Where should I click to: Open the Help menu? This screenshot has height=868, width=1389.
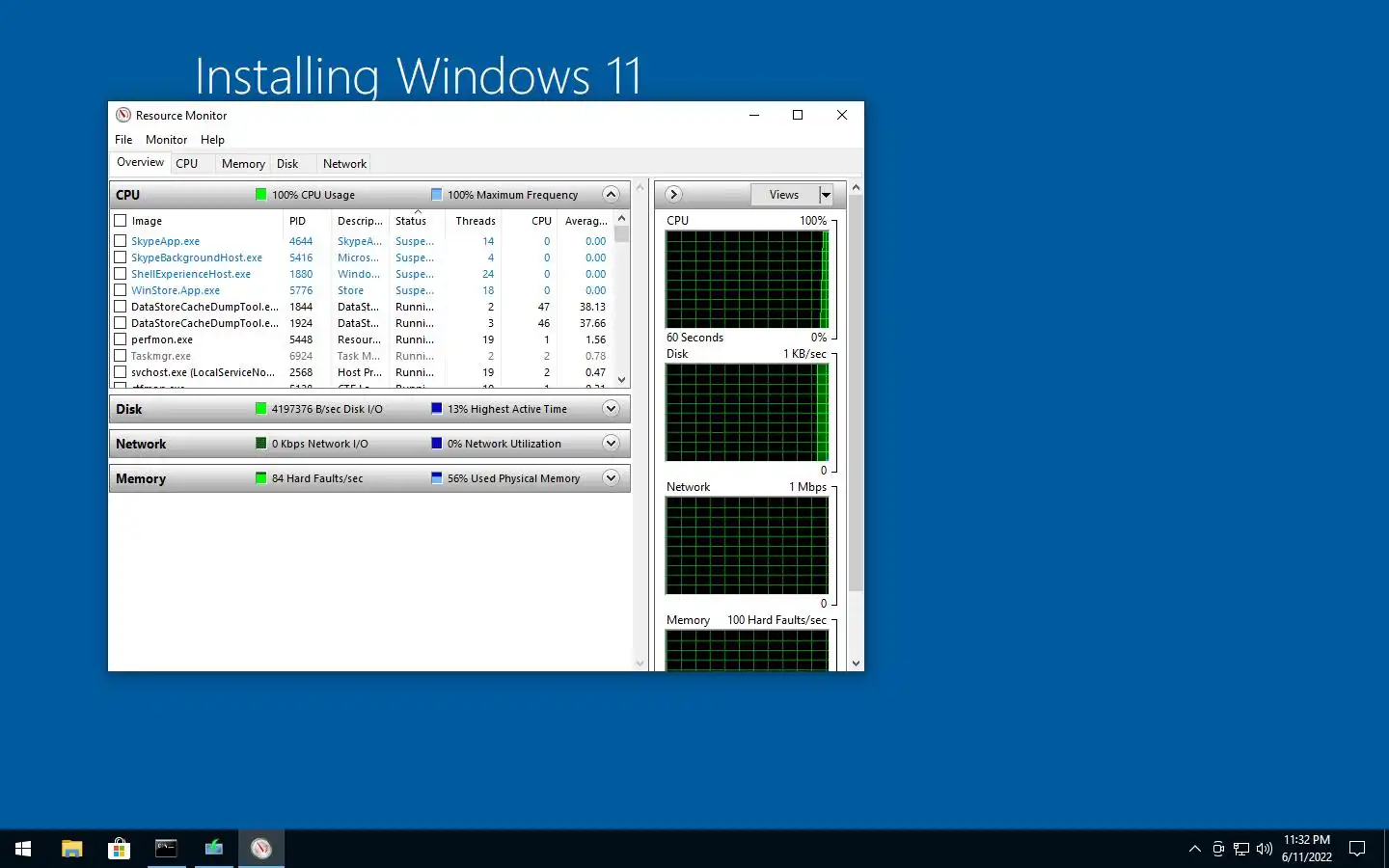(x=212, y=140)
